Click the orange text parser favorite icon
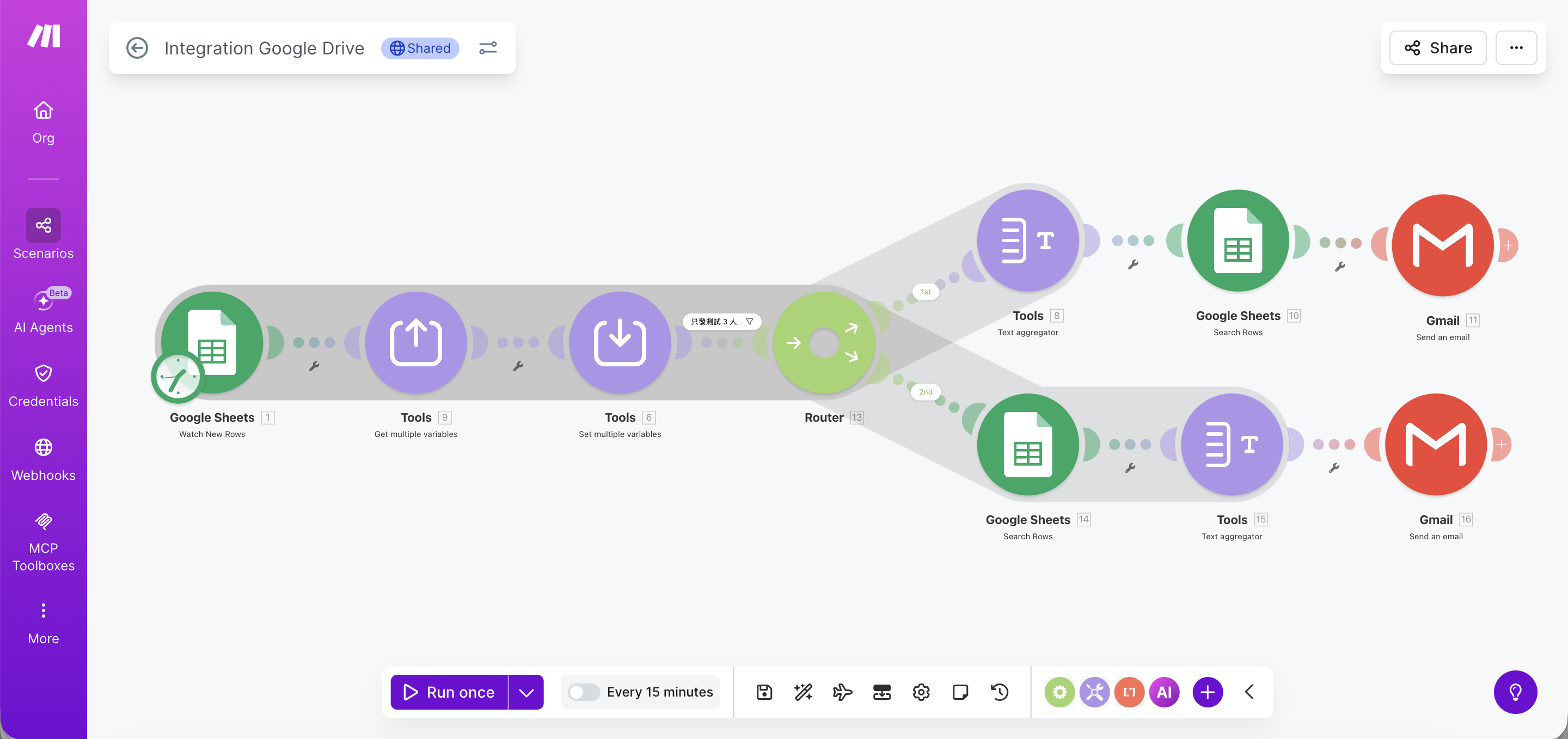This screenshot has width=1568, height=739. [x=1129, y=692]
